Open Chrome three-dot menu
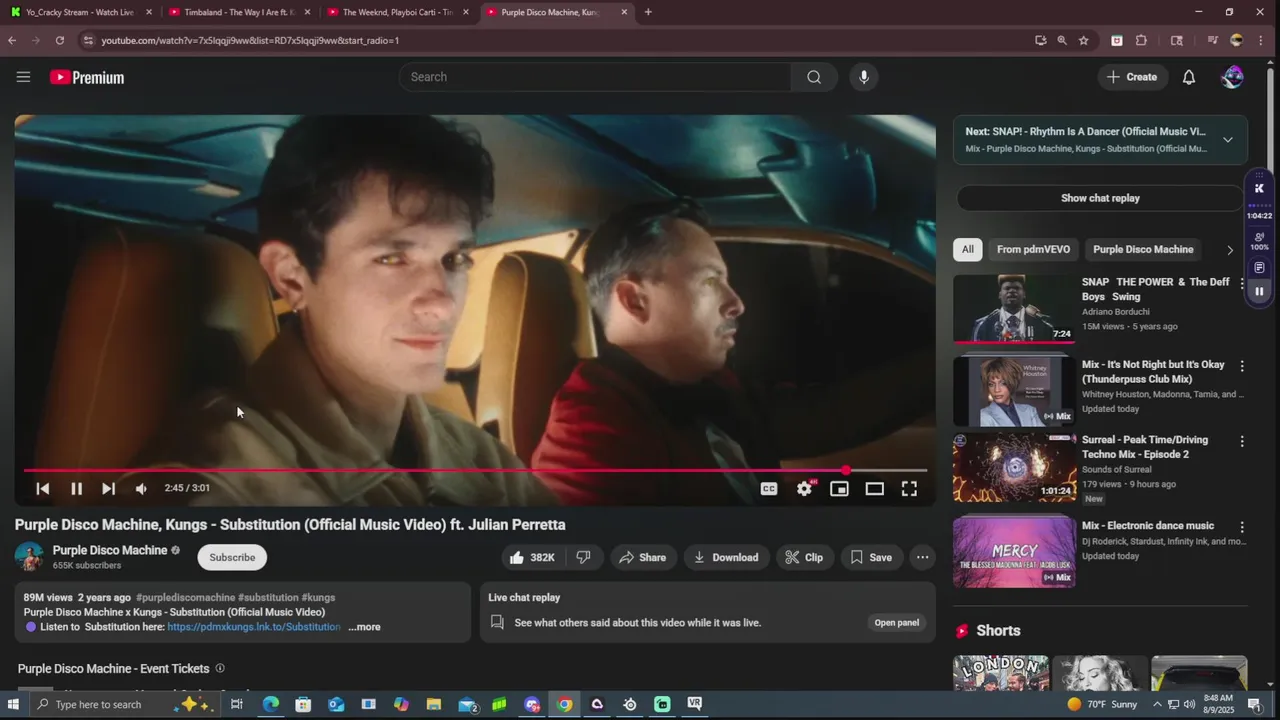1280x720 pixels. [x=1262, y=40]
